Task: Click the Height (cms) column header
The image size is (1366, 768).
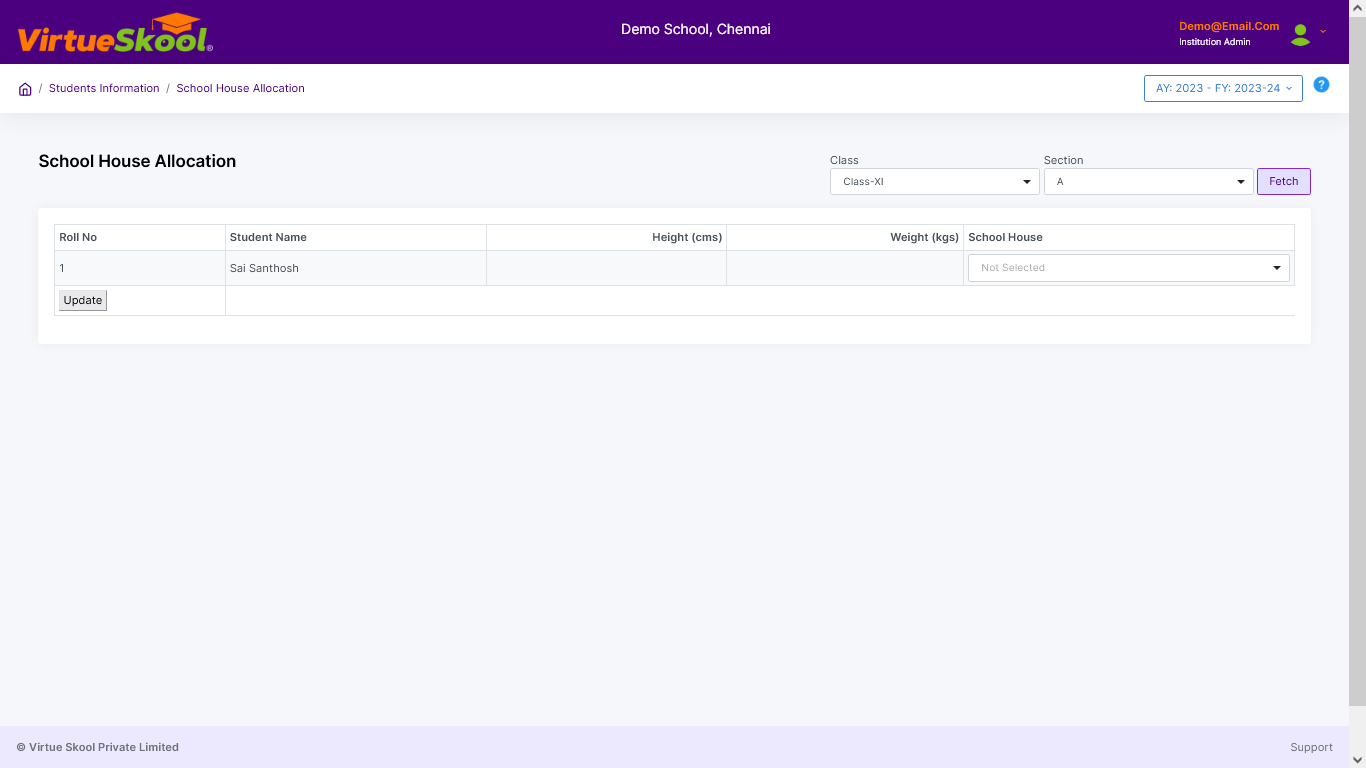Action: (606, 237)
